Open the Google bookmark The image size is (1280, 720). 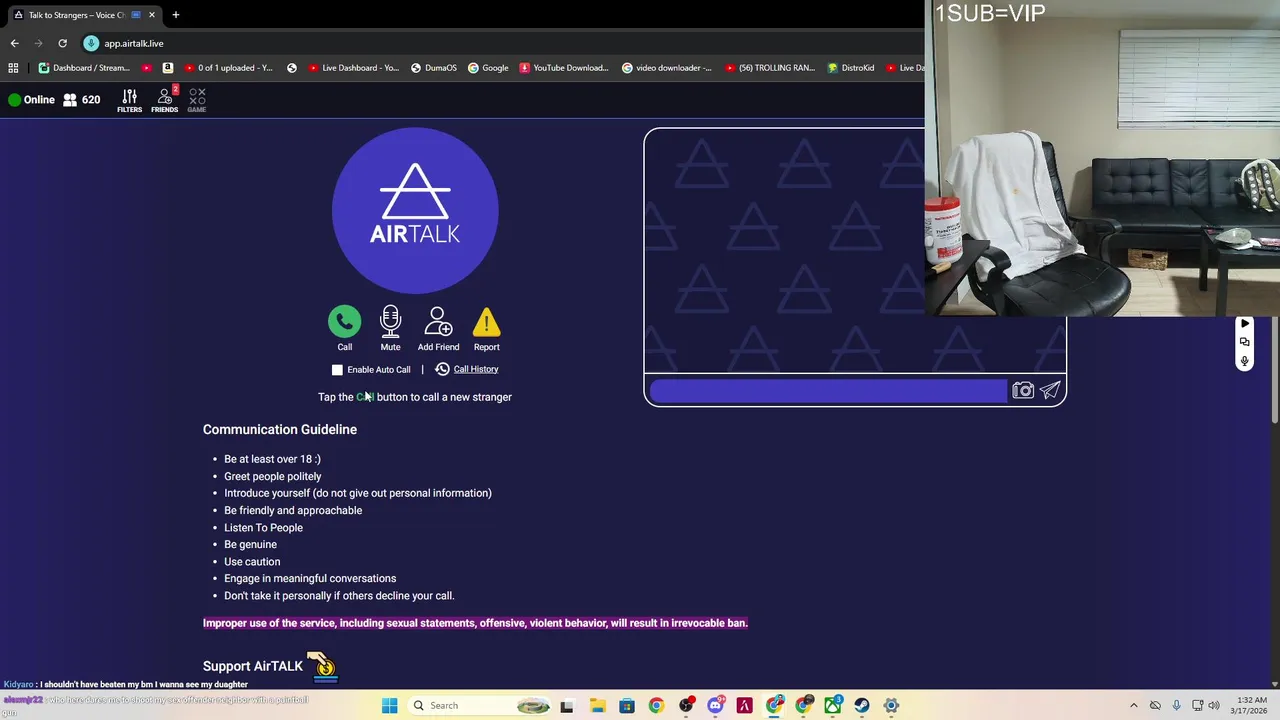pyautogui.click(x=488, y=68)
